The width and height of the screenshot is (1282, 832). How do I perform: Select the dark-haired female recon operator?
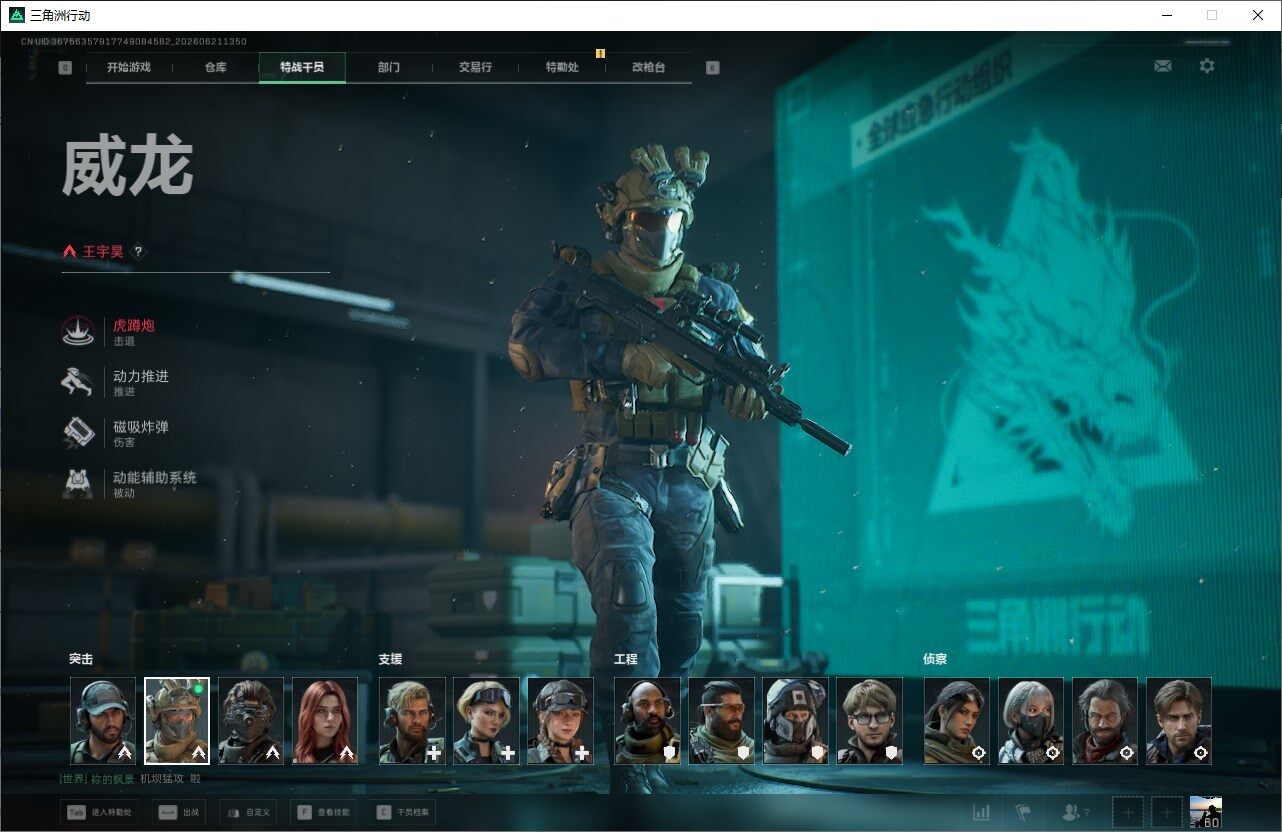[x=957, y=721]
